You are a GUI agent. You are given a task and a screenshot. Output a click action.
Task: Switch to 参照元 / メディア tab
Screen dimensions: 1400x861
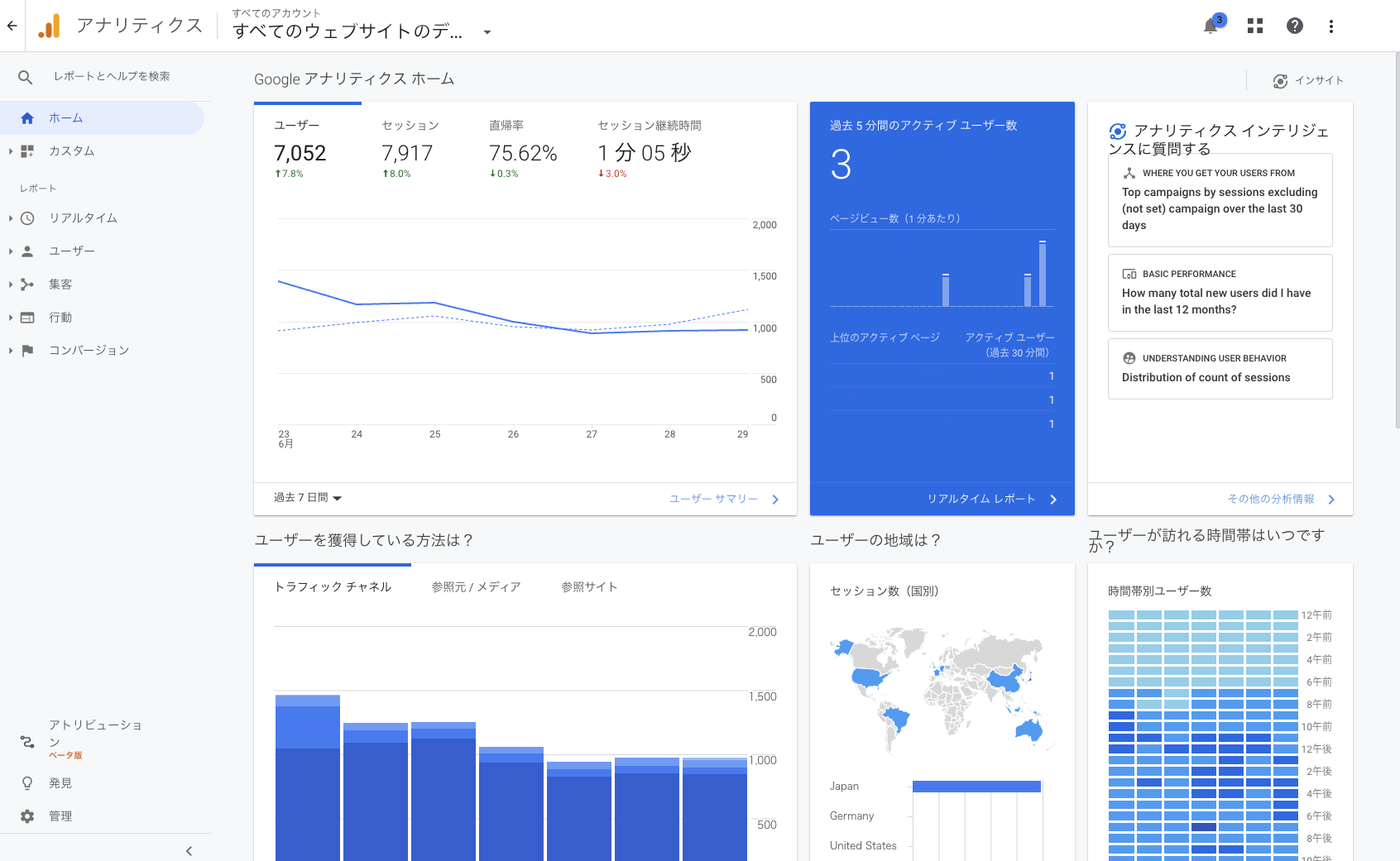476,587
